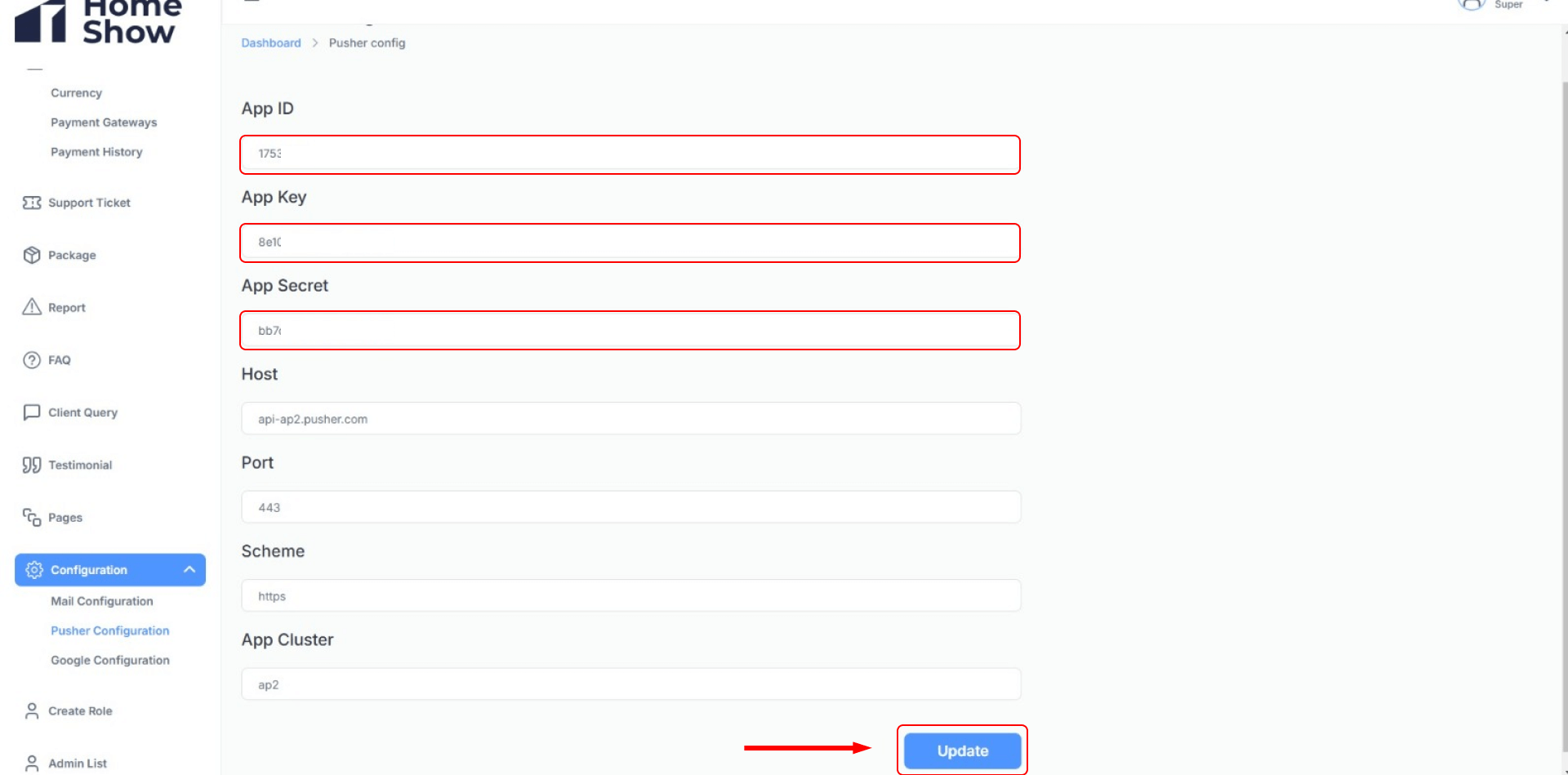Click the Testimonial quotes icon
Screen dimensions: 1568x775
pyautogui.click(x=32, y=465)
